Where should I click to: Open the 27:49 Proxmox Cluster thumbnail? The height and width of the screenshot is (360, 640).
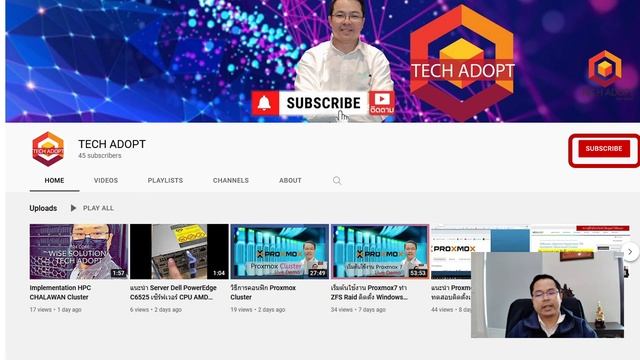(280, 251)
